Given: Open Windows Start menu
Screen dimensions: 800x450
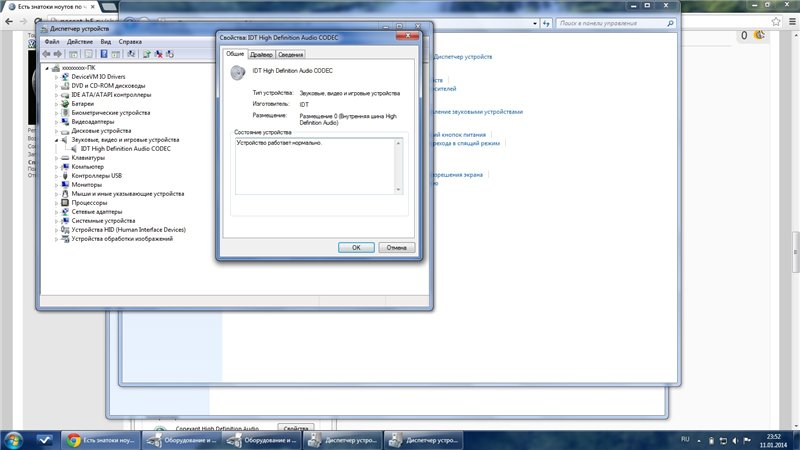Looking at the screenshot, I should click(x=14, y=440).
